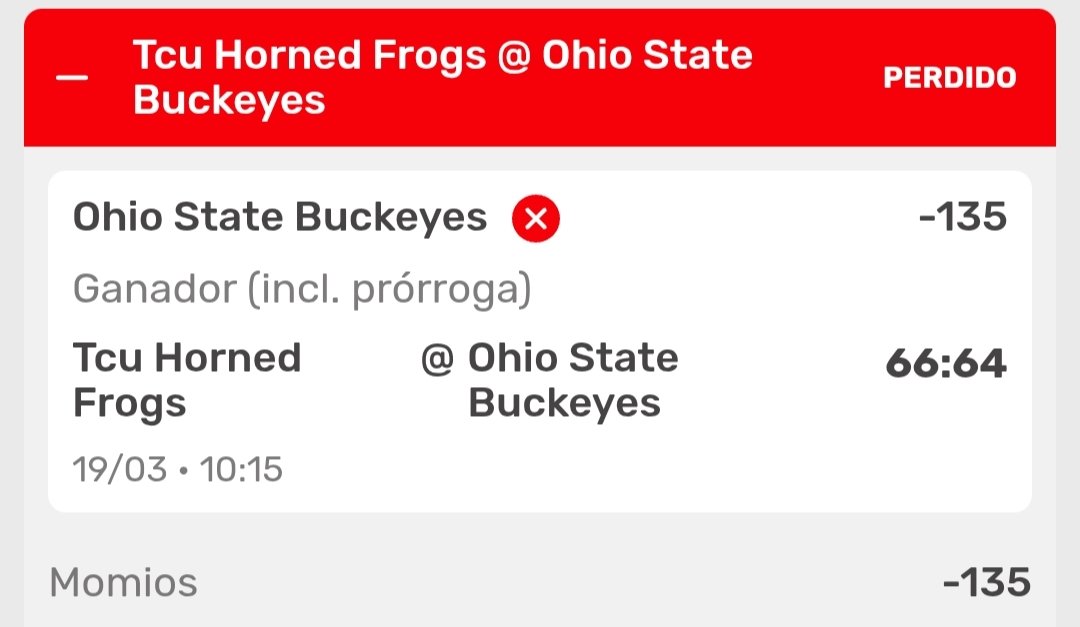
Task: Open Ohio State Buckeyes team in matchup row
Action: (572, 380)
